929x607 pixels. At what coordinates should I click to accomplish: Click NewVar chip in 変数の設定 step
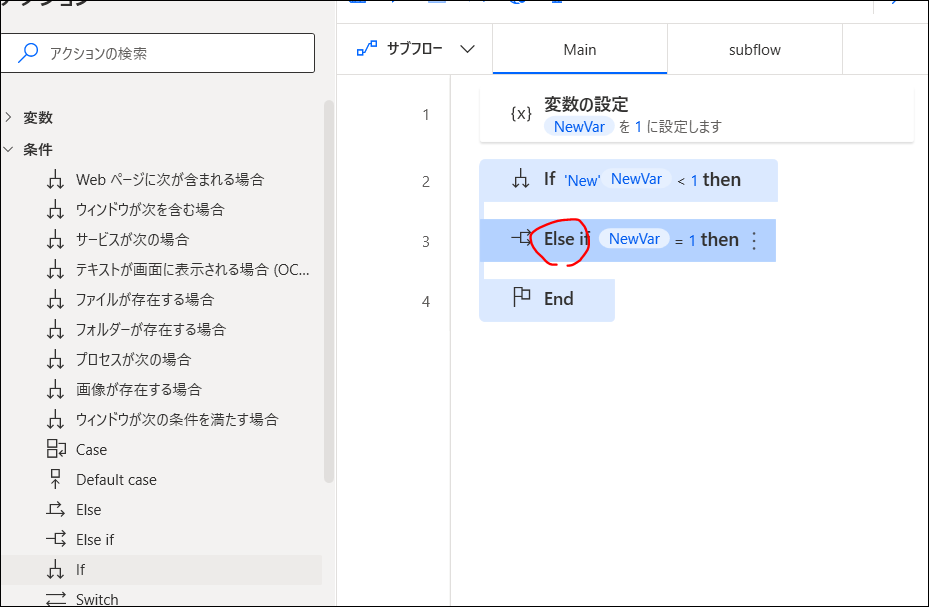(x=579, y=126)
